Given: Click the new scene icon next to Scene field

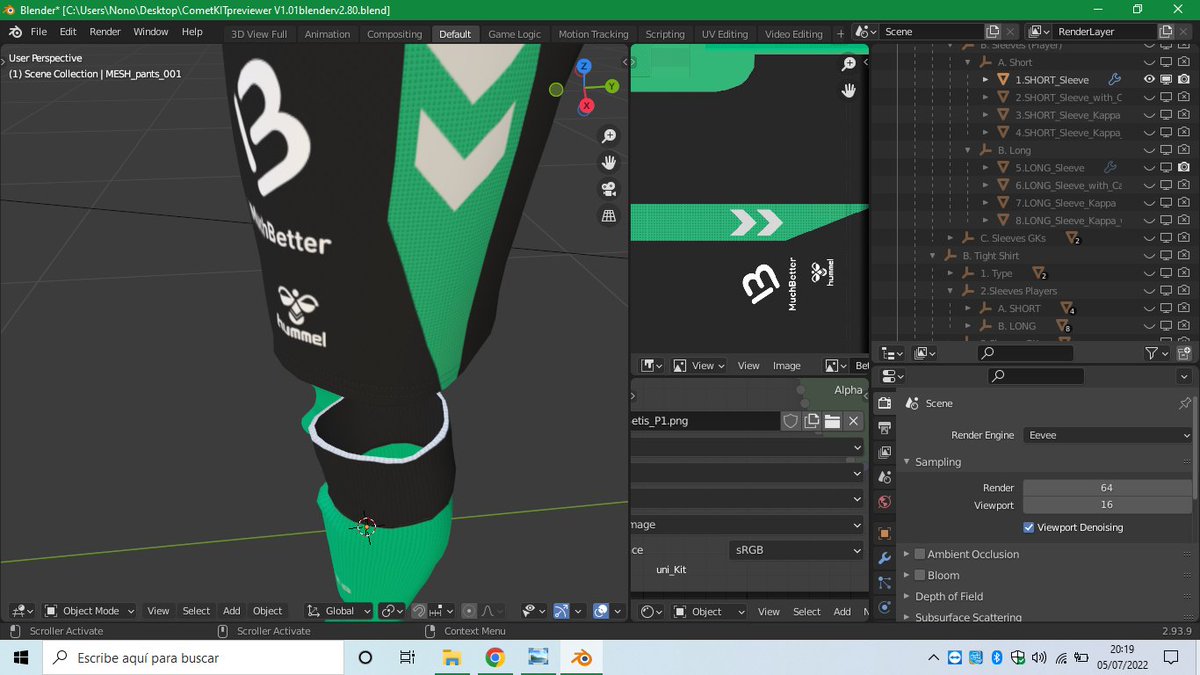Looking at the screenshot, I should pyautogui.click(x=992, y=31).
